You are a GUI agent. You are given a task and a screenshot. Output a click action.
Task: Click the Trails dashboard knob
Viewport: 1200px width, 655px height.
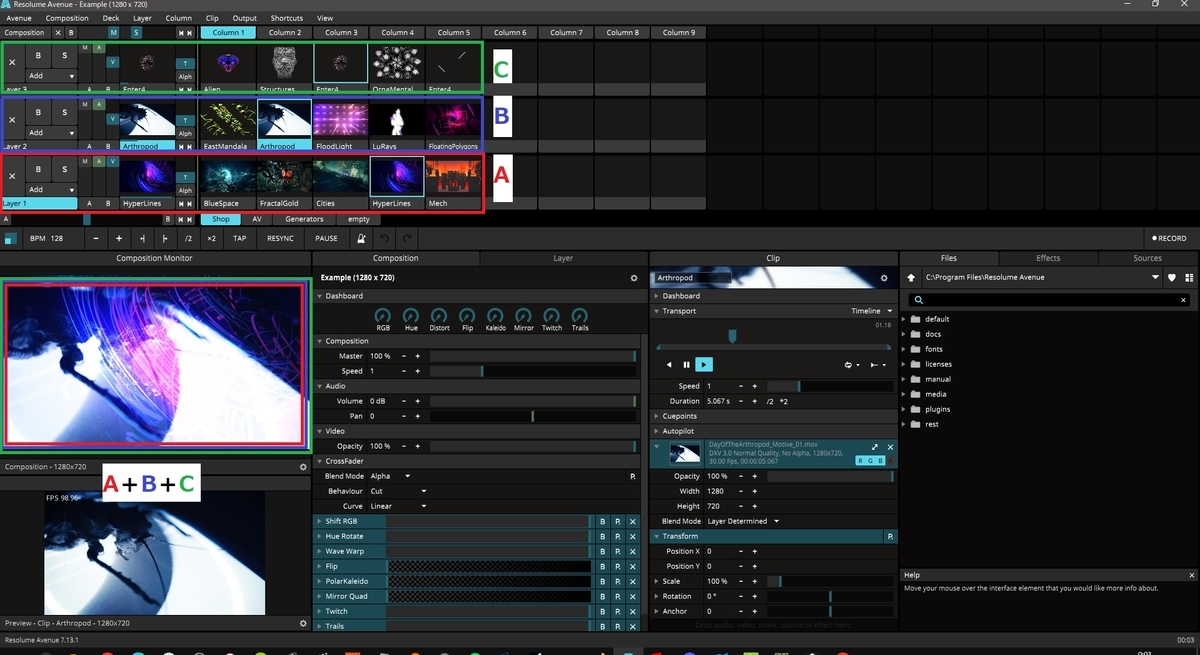(x=580, y=316)
